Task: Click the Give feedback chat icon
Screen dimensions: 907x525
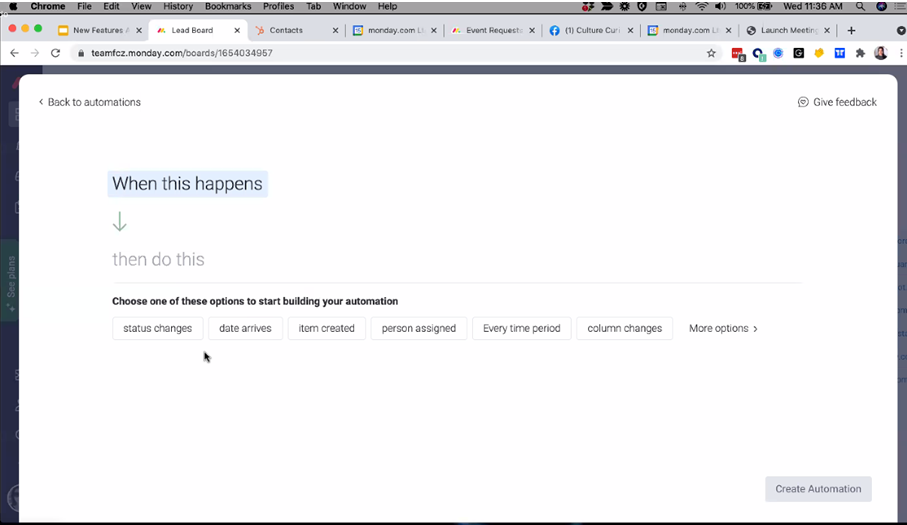Action: 803,102
